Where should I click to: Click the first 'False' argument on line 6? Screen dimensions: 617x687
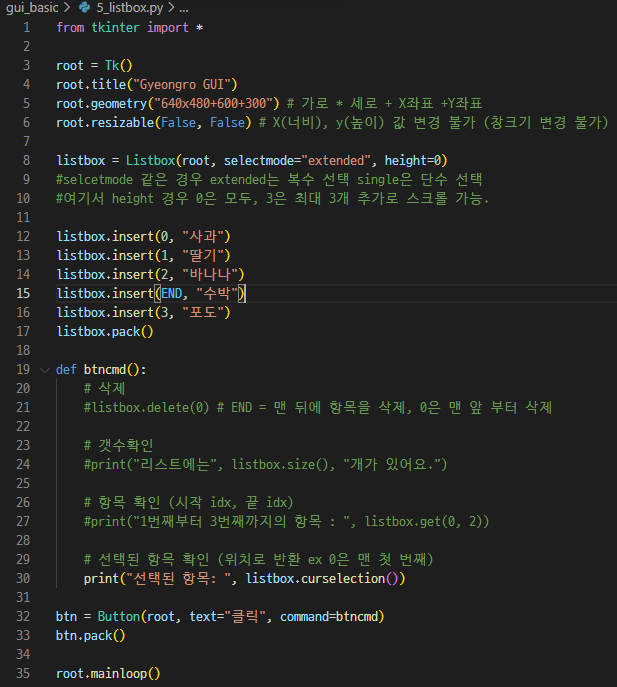pos(178,123)
